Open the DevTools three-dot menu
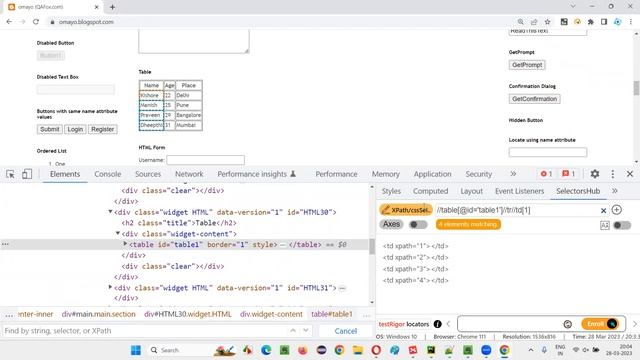Screen dimensions: 640x360 pyautogui.click(x=613, y=174)
